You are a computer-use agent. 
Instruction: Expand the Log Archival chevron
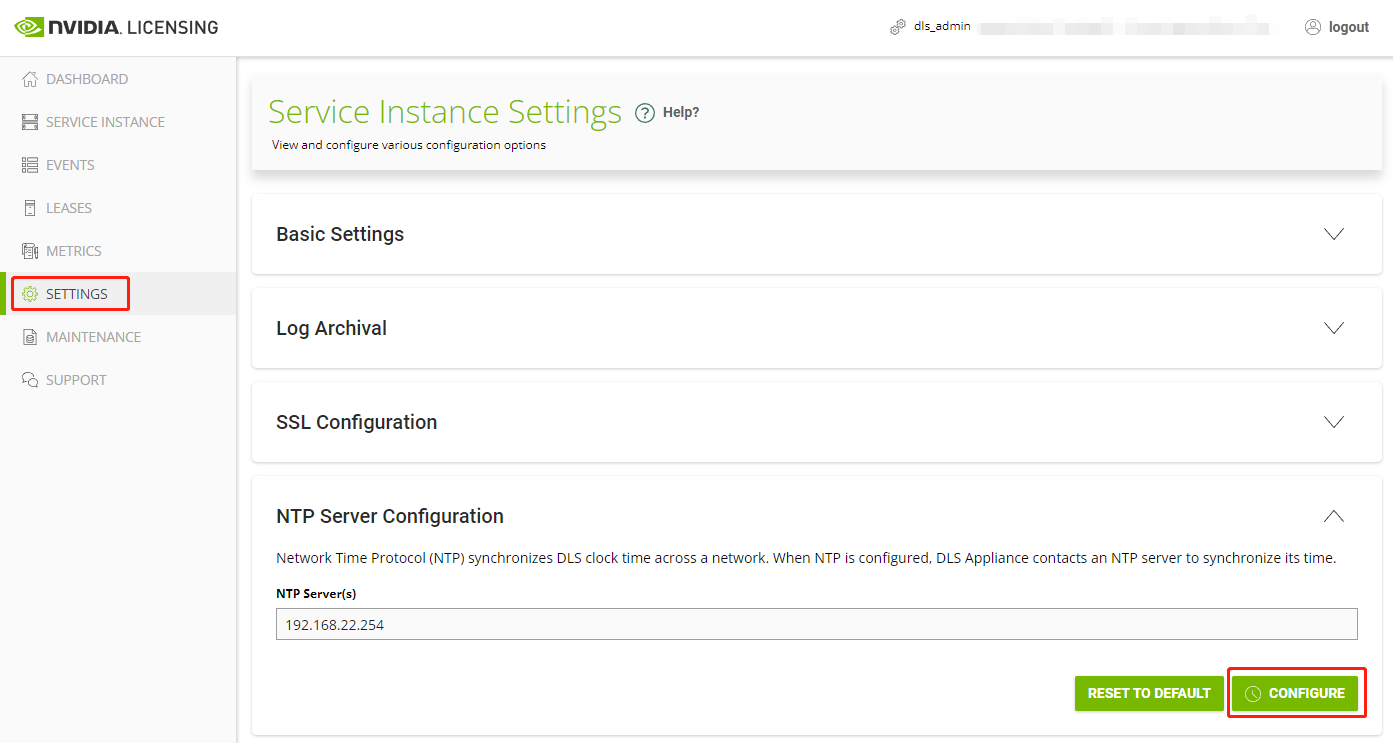click(1334, 328)
